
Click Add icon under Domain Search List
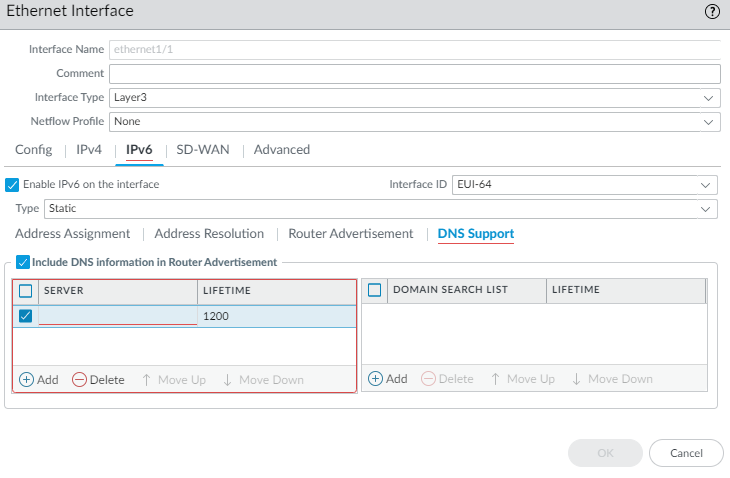[376, 379]
